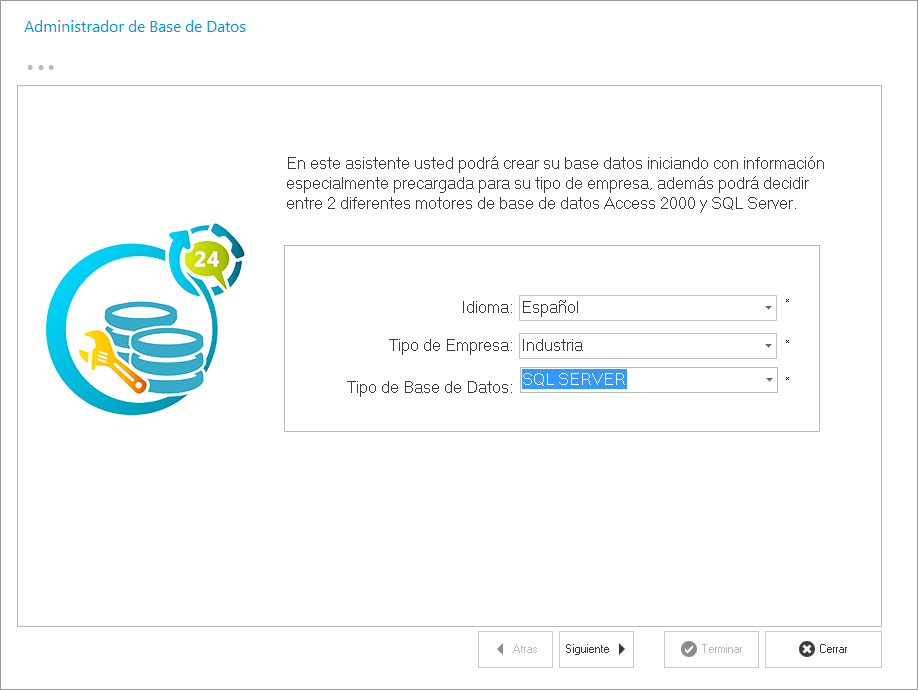Click the highlighted SQL SERVER text
918x690 pixels.
574,380
